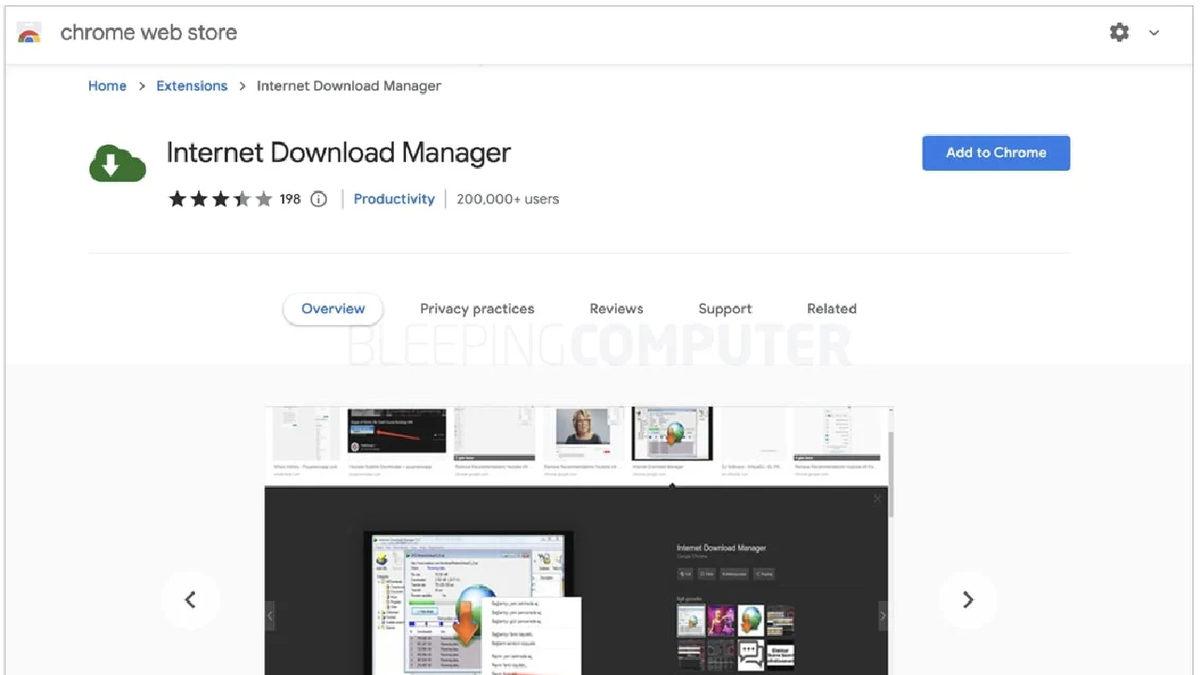Click the Internet Download Manager extension icon
The height and width of the screenshot is (675, 1200).
click(117, 162)
